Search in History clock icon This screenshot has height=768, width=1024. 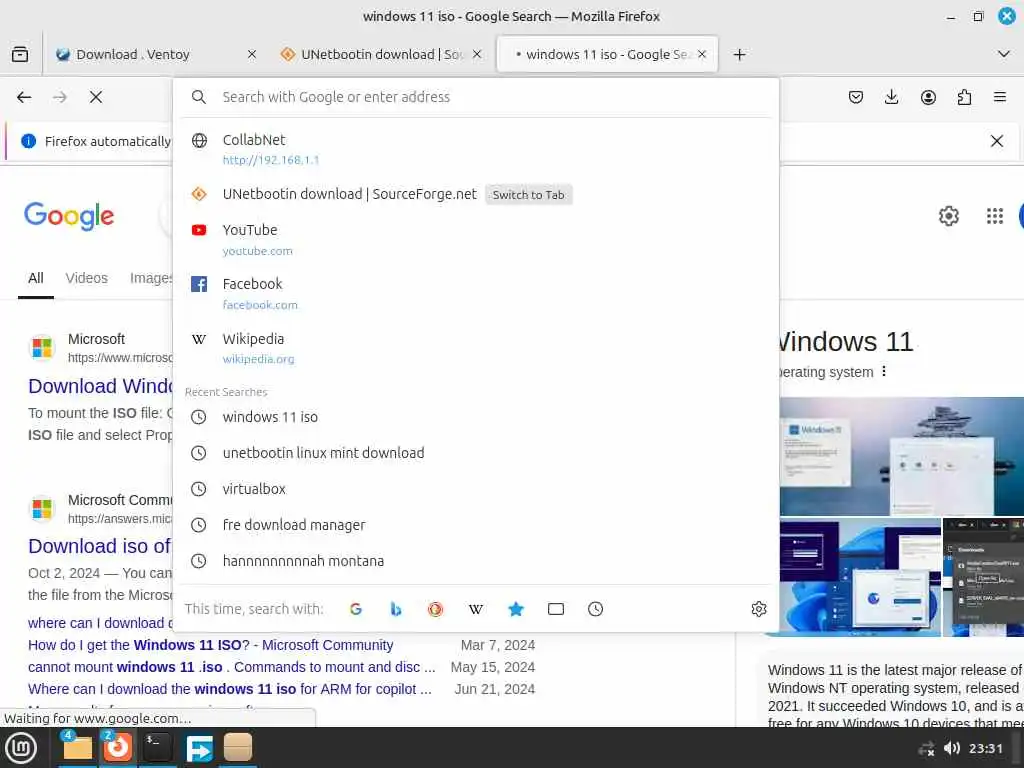click(x=596, y=609)
